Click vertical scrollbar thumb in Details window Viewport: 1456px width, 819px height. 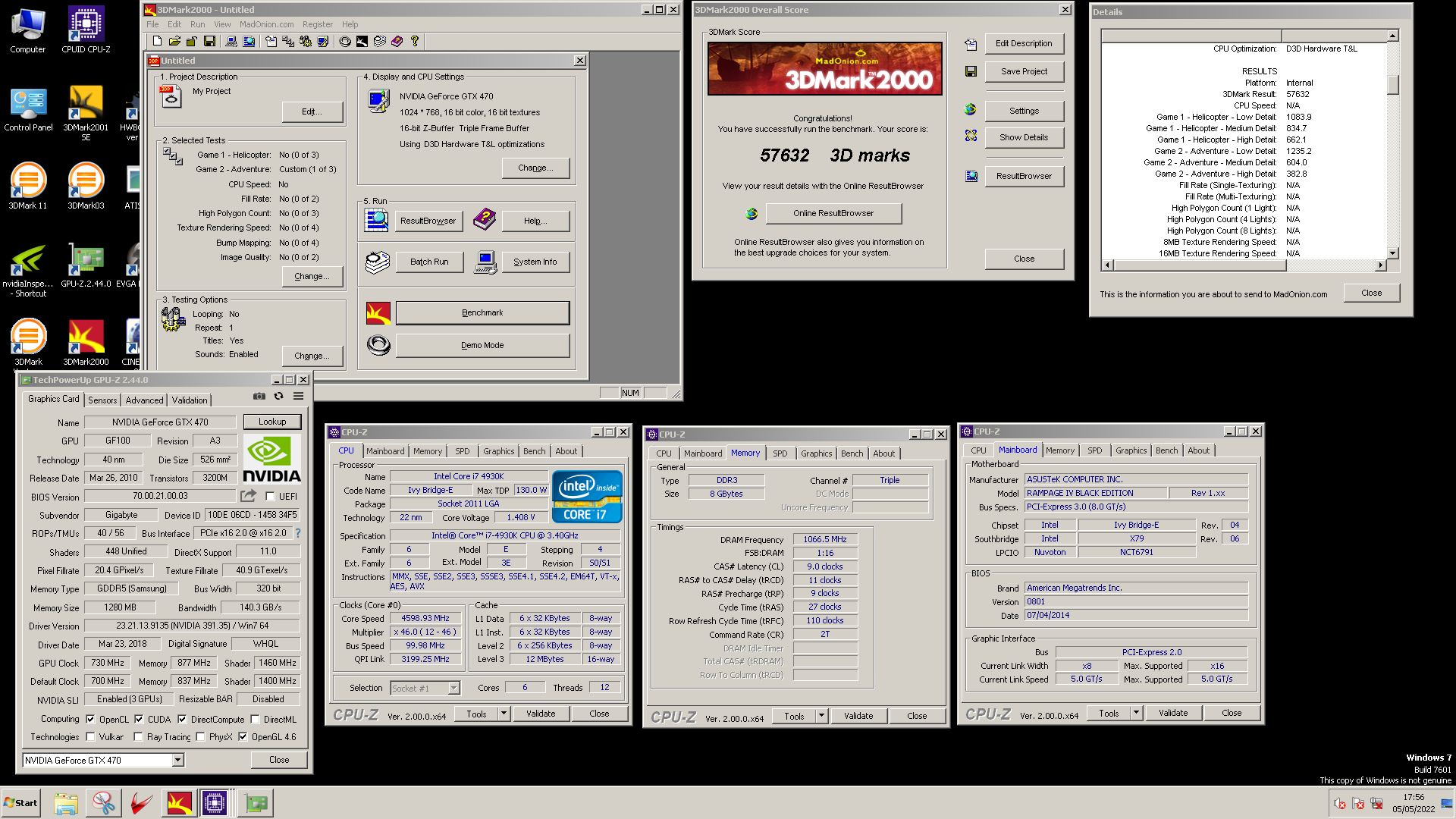coord(1392,85)
